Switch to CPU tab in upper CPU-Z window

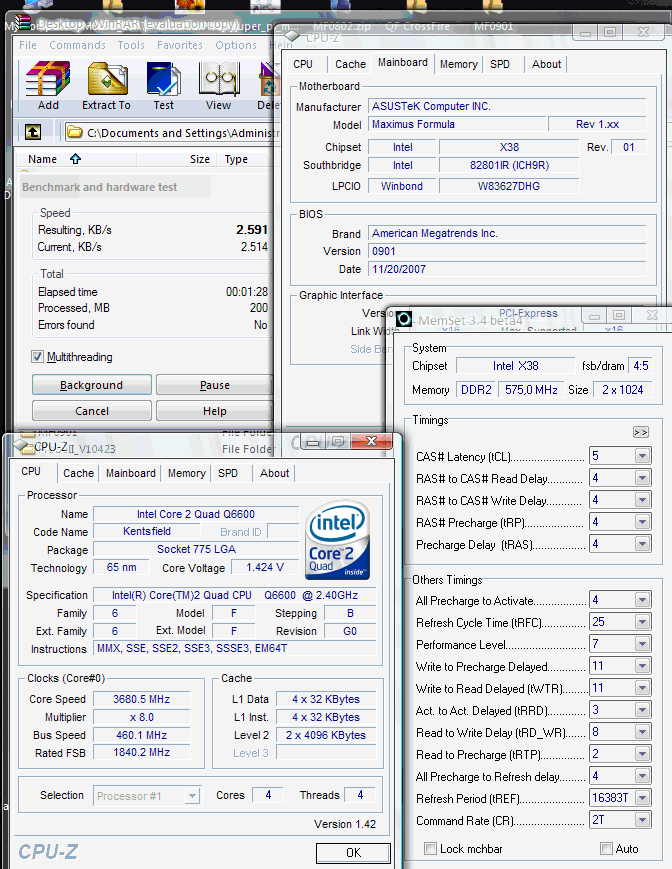tap(303, 64)
